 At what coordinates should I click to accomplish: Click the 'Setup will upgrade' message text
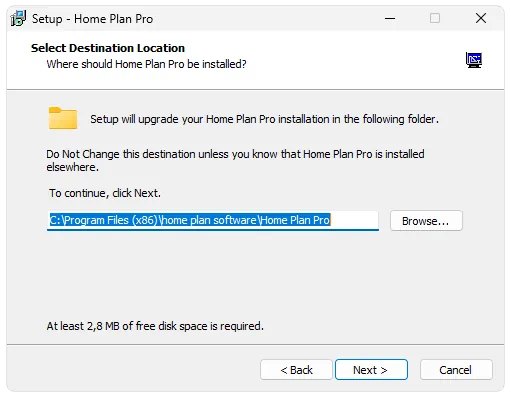[x=264, y=119]
